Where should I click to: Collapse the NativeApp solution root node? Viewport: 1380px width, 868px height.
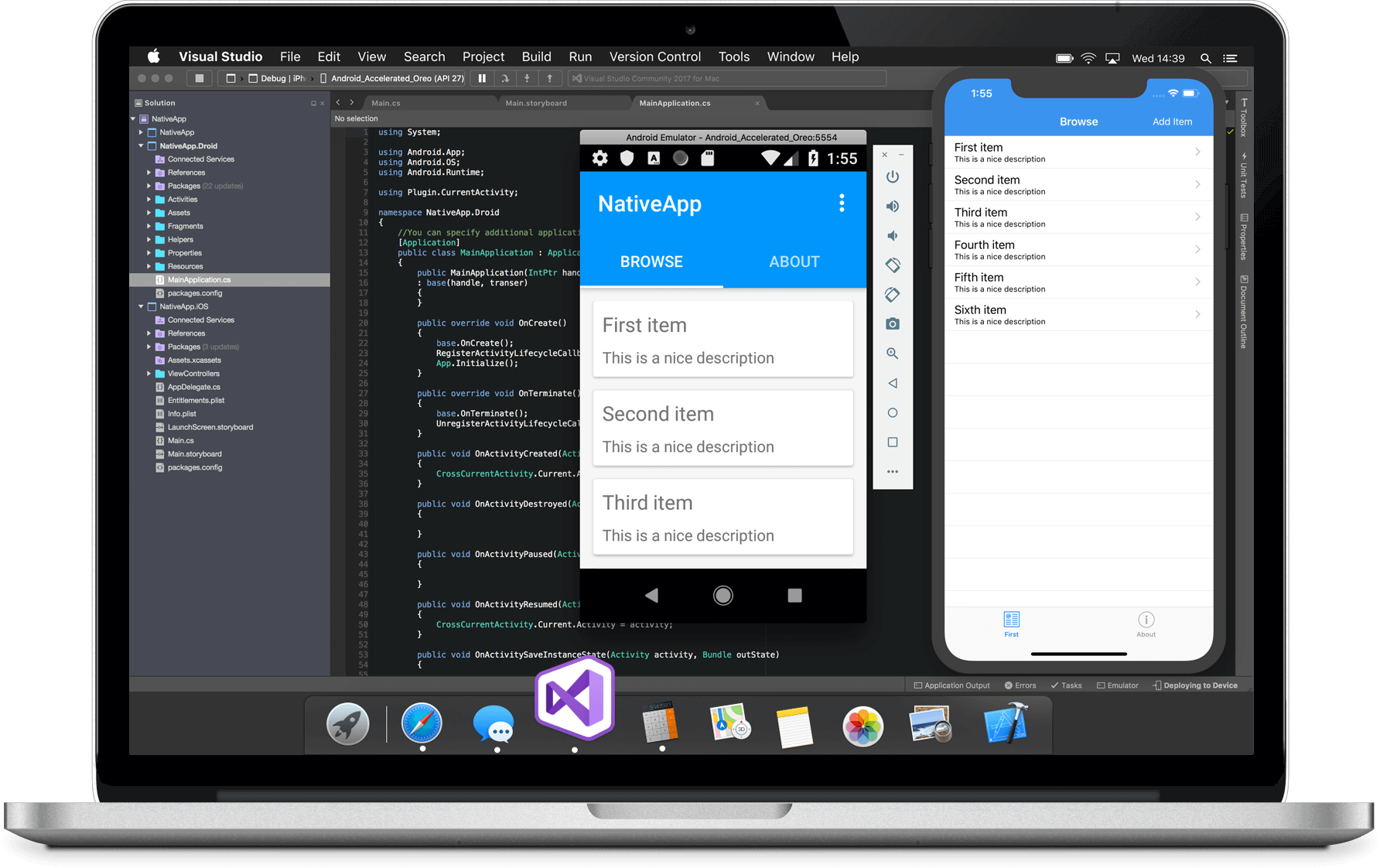[134, 118]
